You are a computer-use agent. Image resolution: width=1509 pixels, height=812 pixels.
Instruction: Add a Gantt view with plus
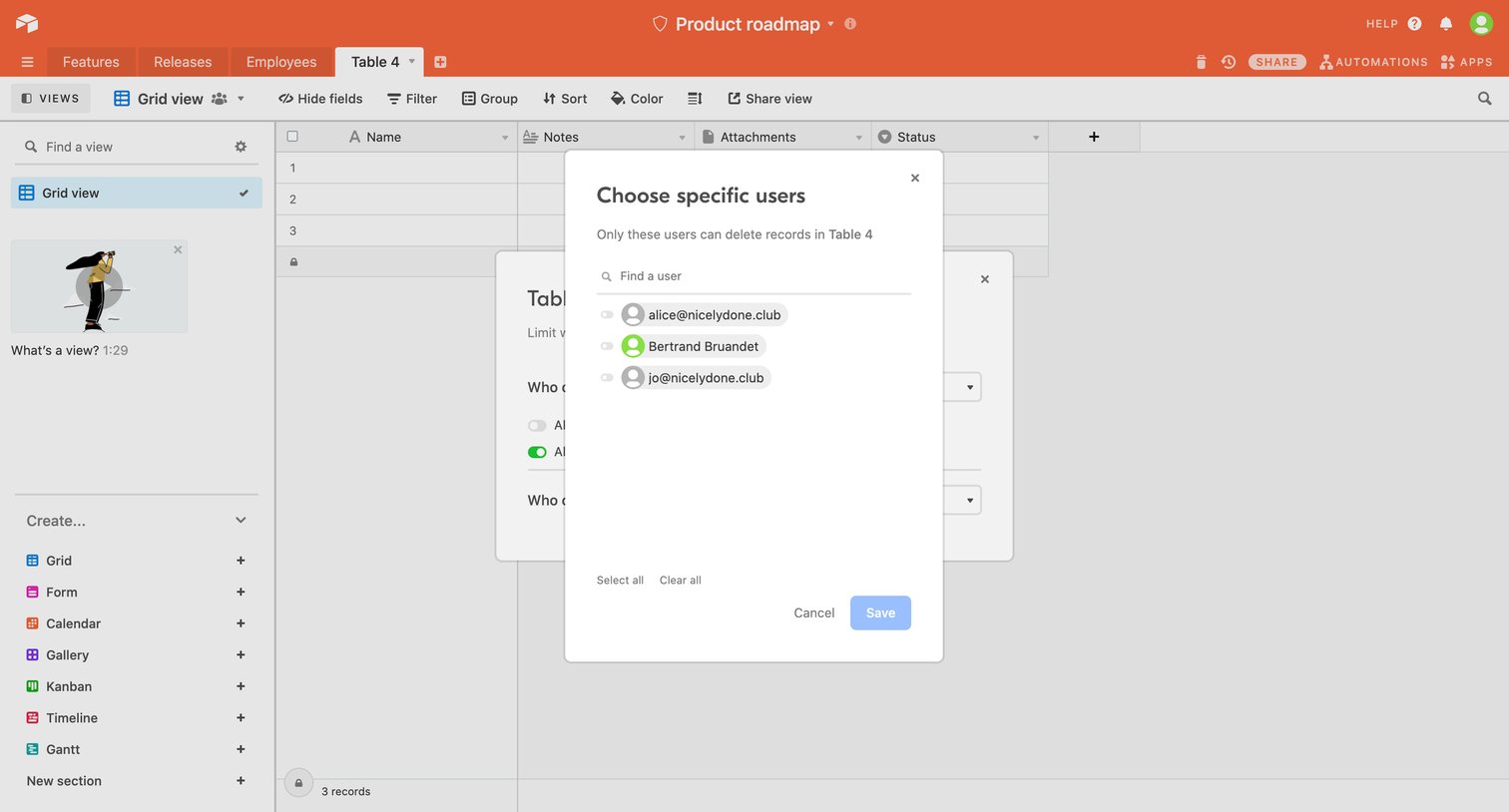point(241,749)
